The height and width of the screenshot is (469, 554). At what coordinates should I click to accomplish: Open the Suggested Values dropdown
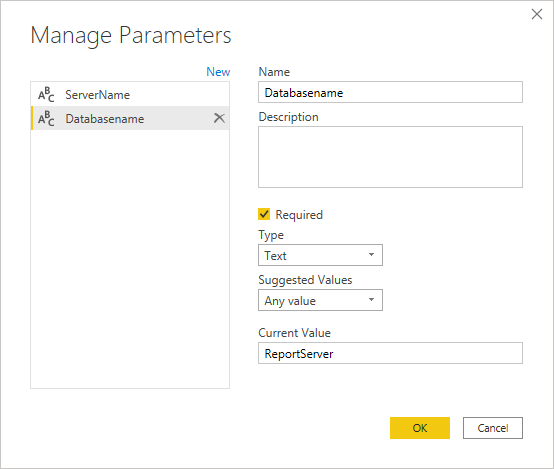[320, 300]
